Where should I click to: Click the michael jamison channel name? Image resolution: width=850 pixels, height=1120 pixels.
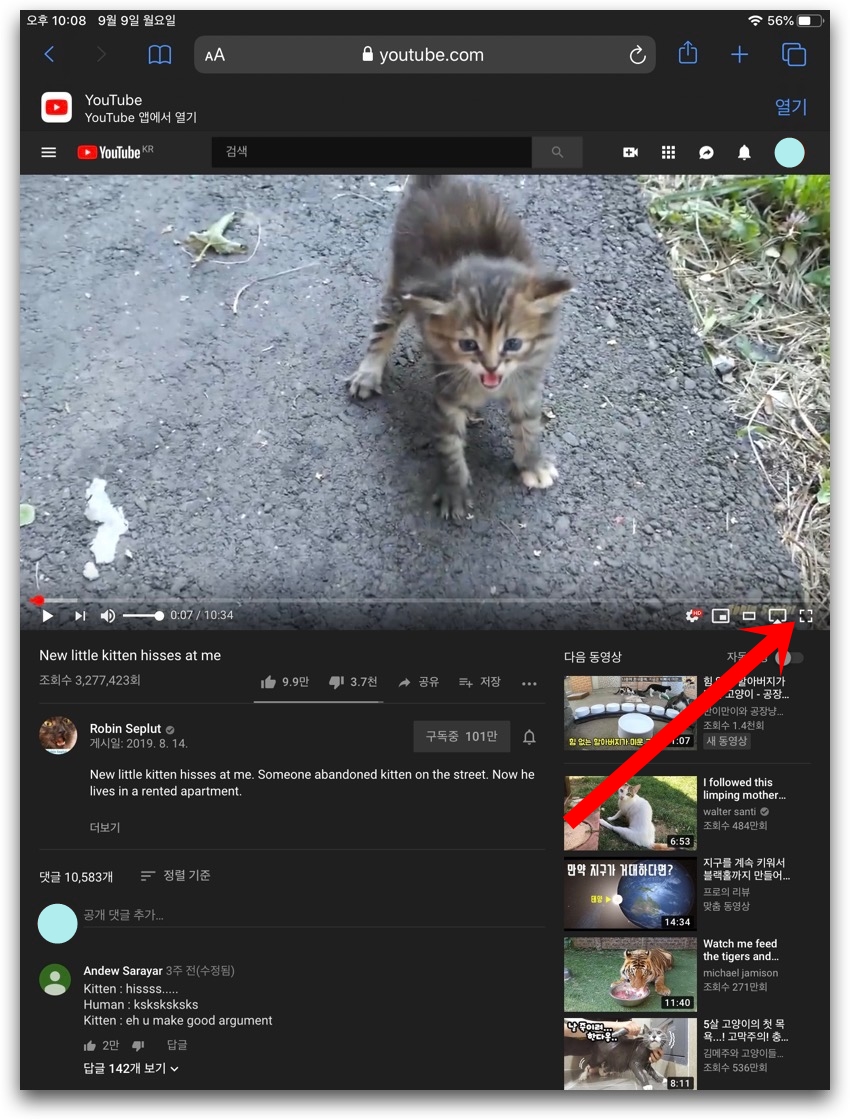[x=741, y=973]
